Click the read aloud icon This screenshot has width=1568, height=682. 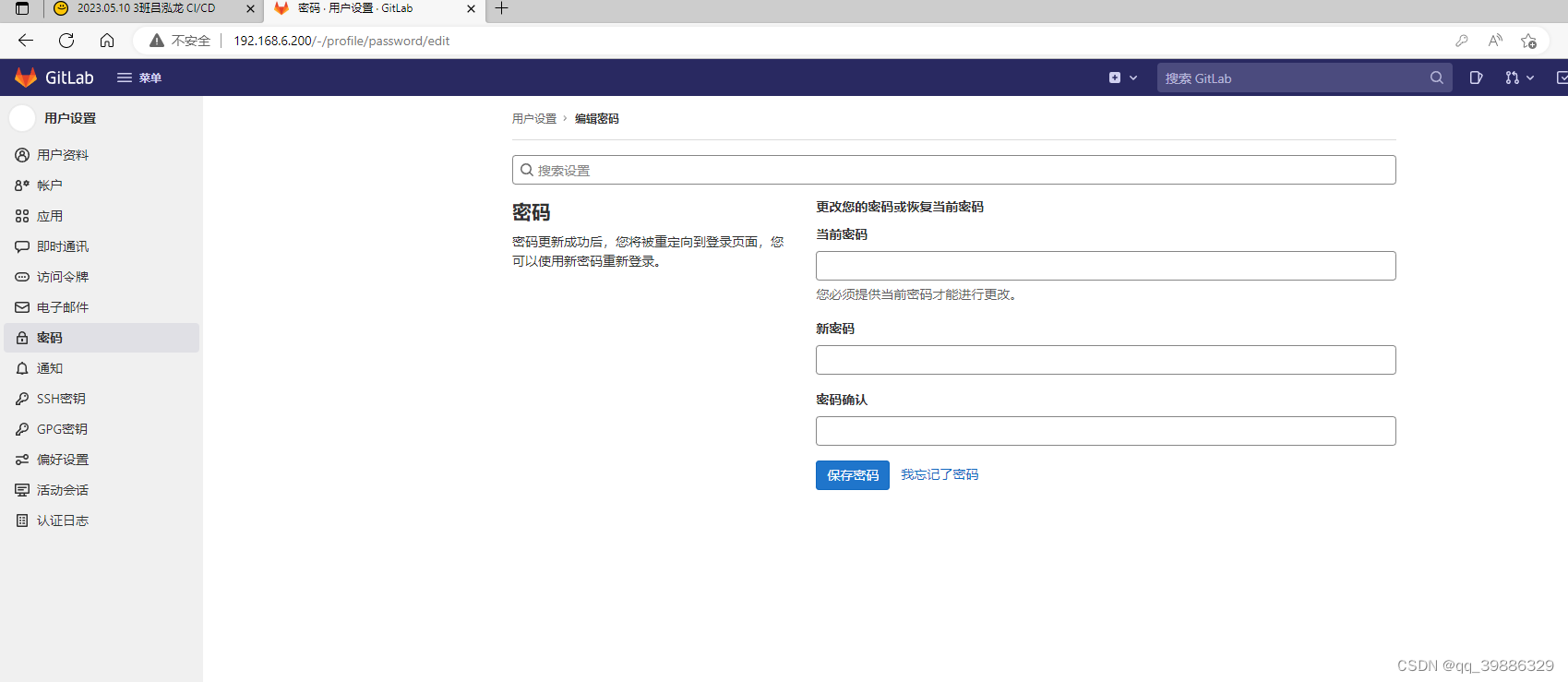[x=1495, y=41]
